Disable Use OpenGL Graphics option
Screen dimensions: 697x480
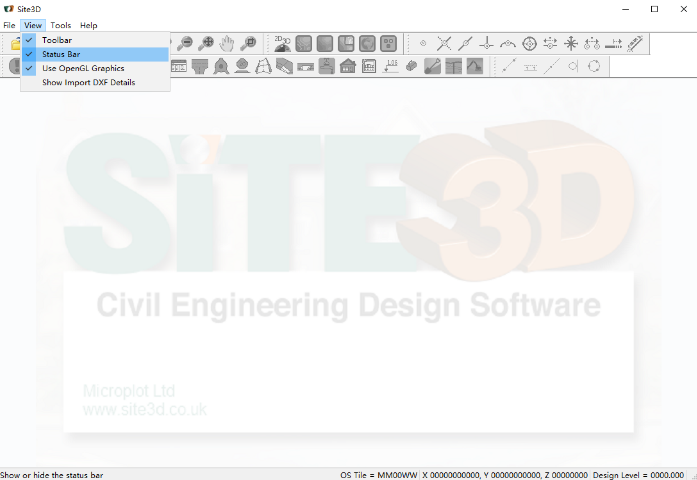82,68
